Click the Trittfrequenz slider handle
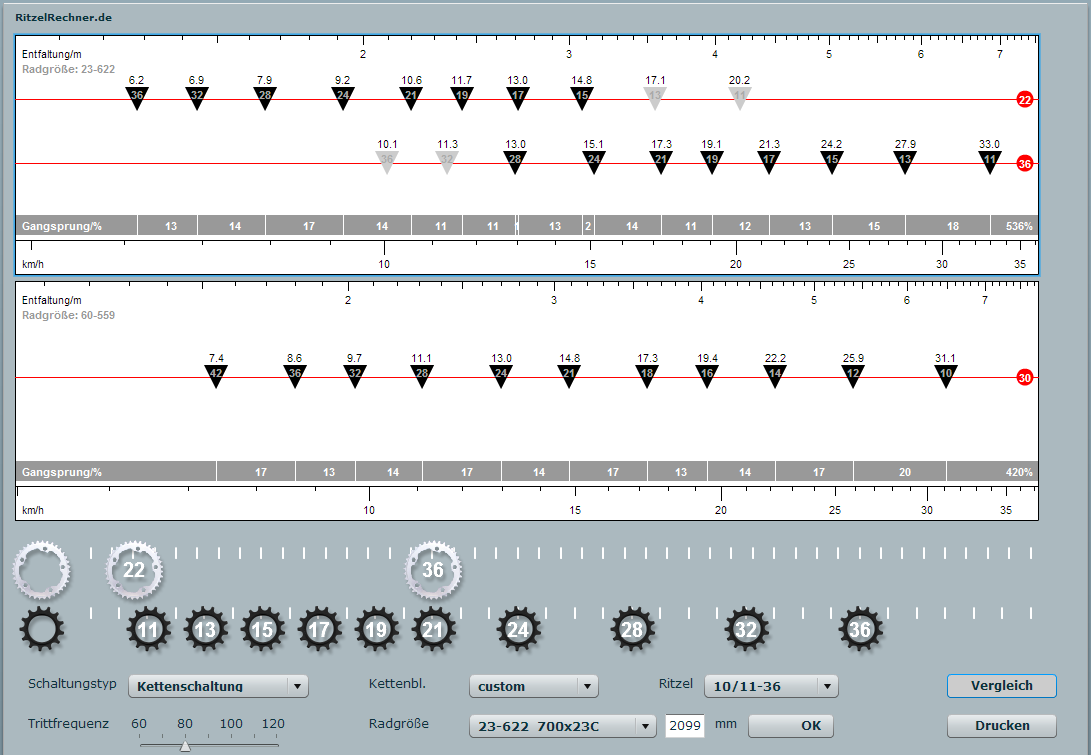1091x755 pixels. click(185, 745)
